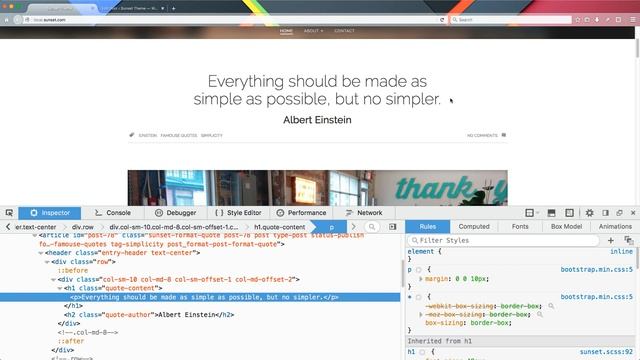Image resolution: width=640 pixels, height=360 pixels.
Task: Select the p rule selector highlighter
Action: pos(418,270)
